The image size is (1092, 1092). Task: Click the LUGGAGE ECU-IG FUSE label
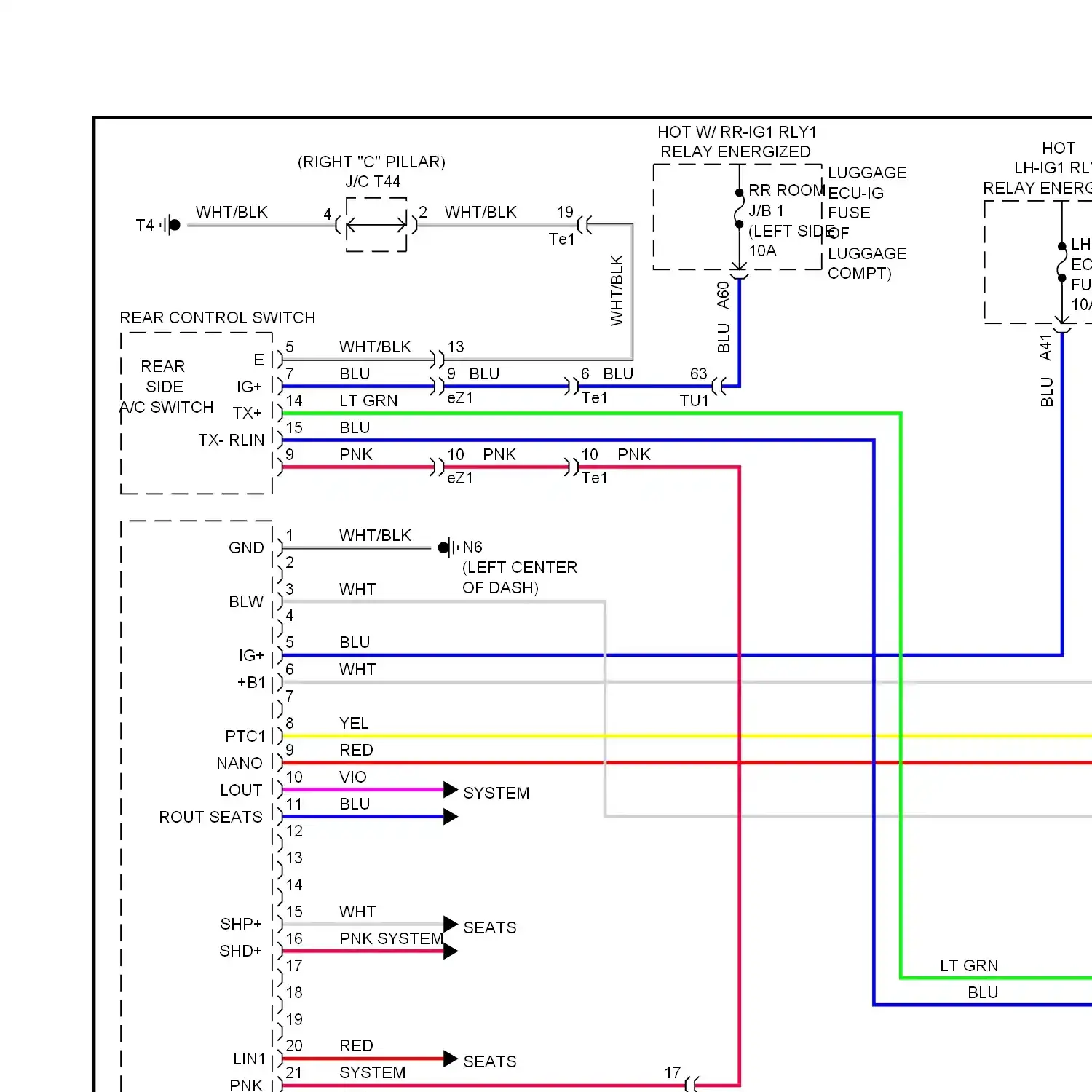[x=867, y=193]
